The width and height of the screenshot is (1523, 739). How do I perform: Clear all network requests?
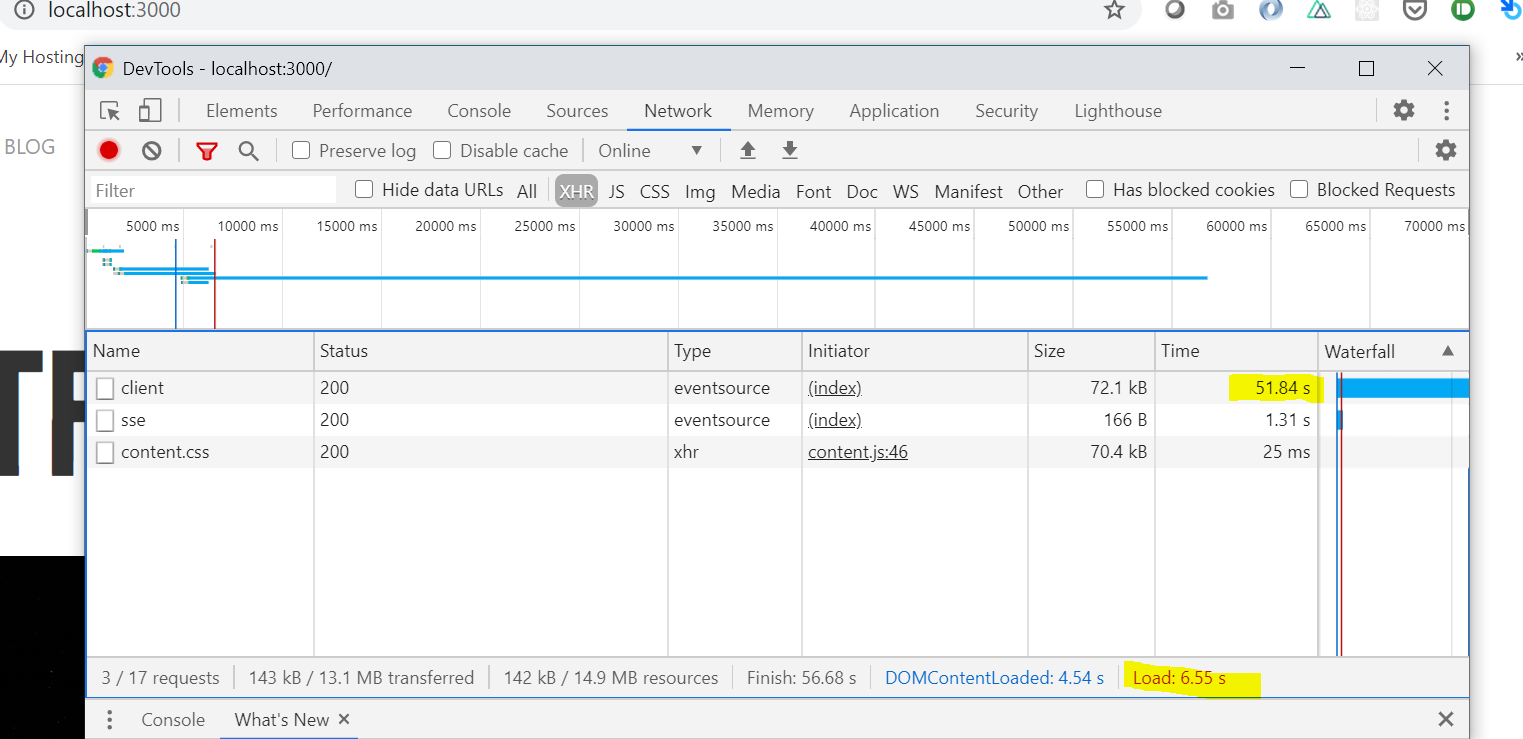point(151,150)
